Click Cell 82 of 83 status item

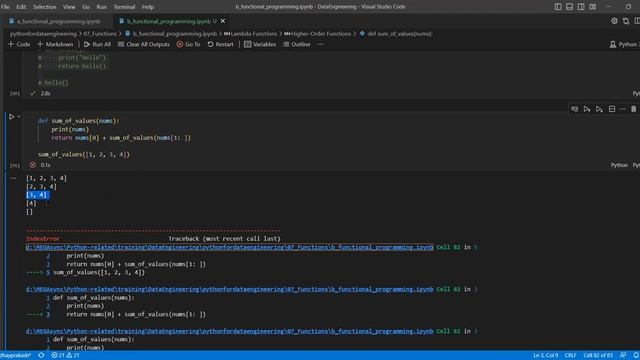[x=598, y=356]
